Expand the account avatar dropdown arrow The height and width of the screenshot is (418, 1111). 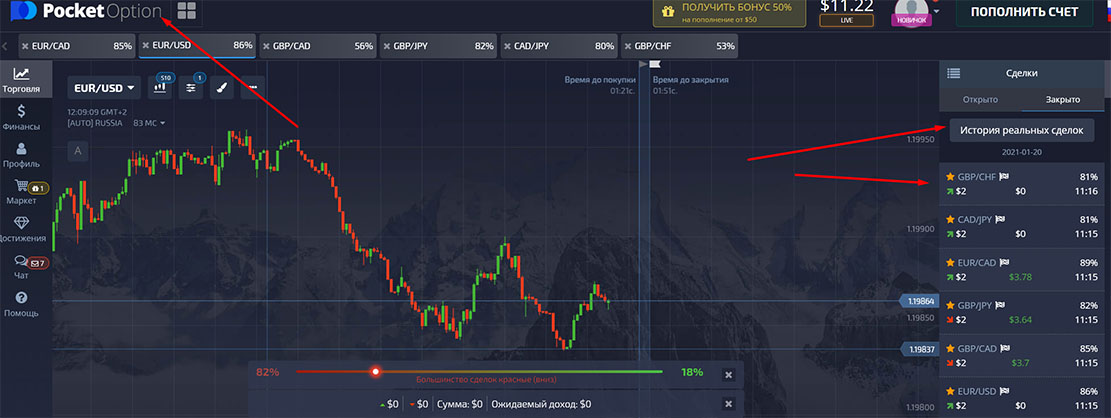937,11
